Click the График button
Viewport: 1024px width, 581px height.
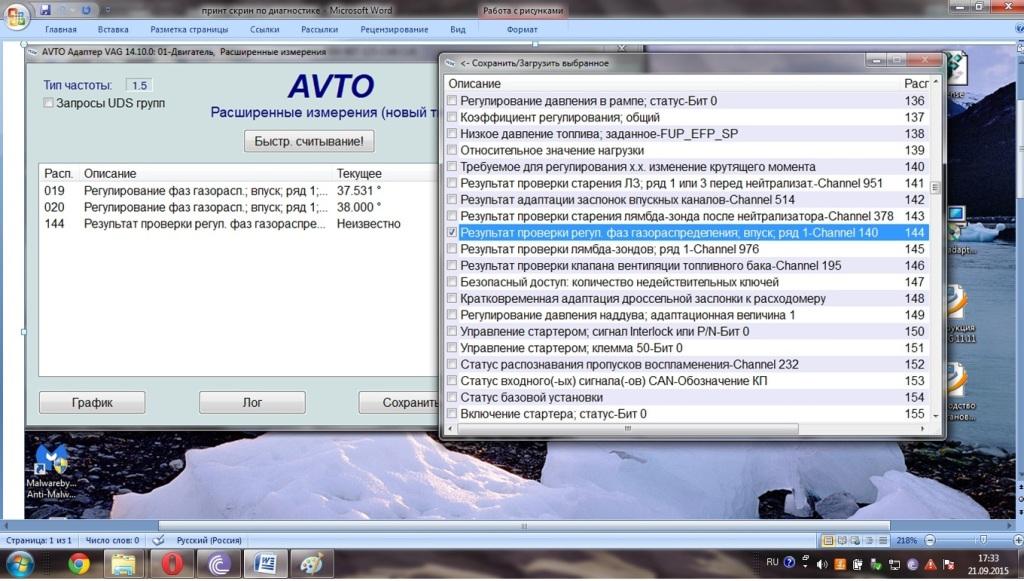tap(92, 402)
